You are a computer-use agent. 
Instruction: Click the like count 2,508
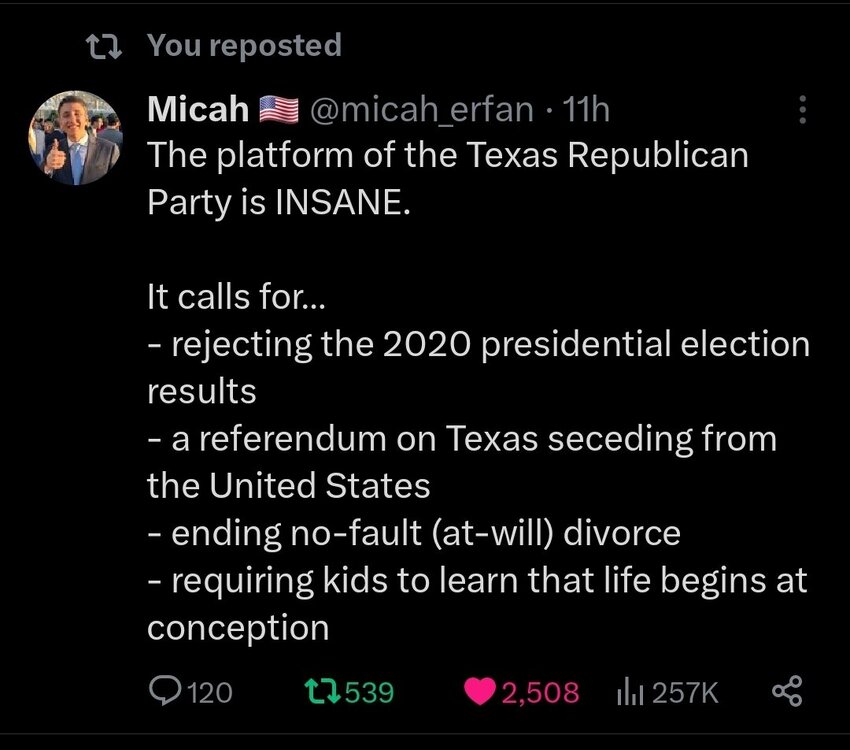click(x=540, y=692)
